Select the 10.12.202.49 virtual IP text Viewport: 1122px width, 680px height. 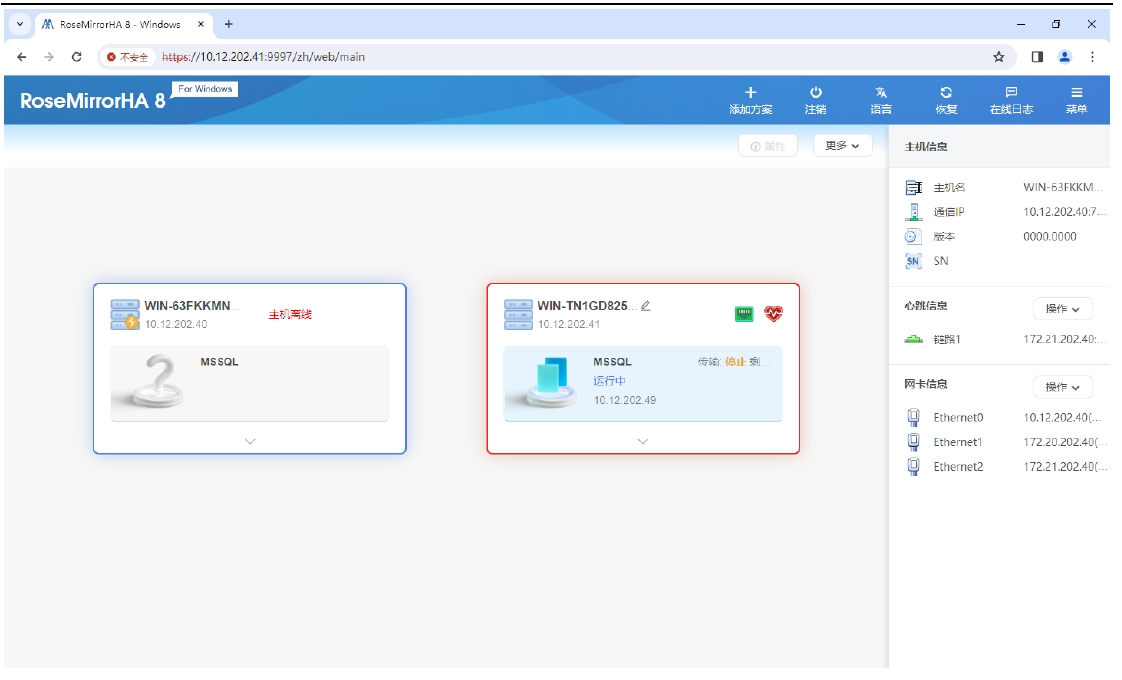(x=625, y=400)
